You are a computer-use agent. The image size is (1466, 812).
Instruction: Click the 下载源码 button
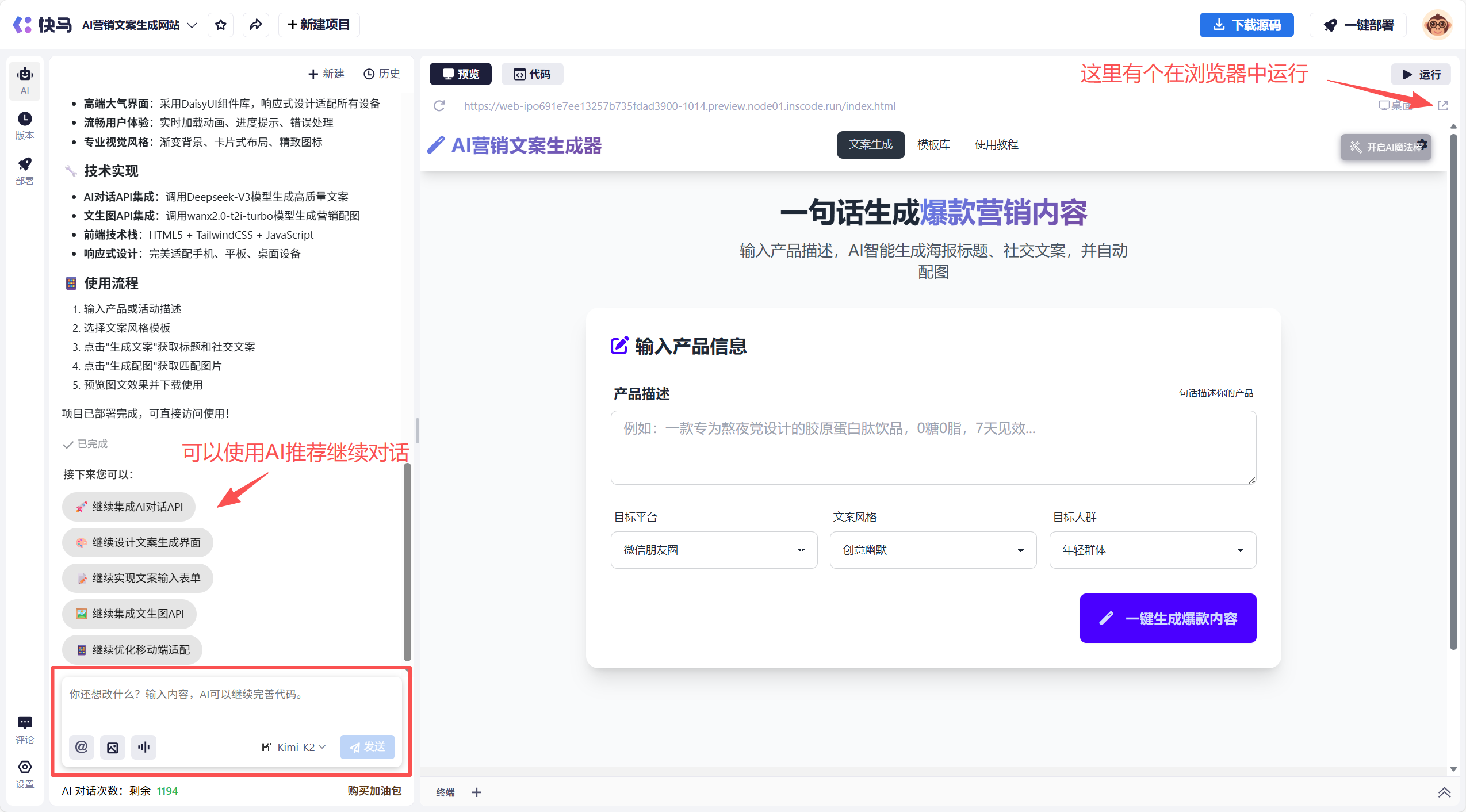[x=1246, y=25]
